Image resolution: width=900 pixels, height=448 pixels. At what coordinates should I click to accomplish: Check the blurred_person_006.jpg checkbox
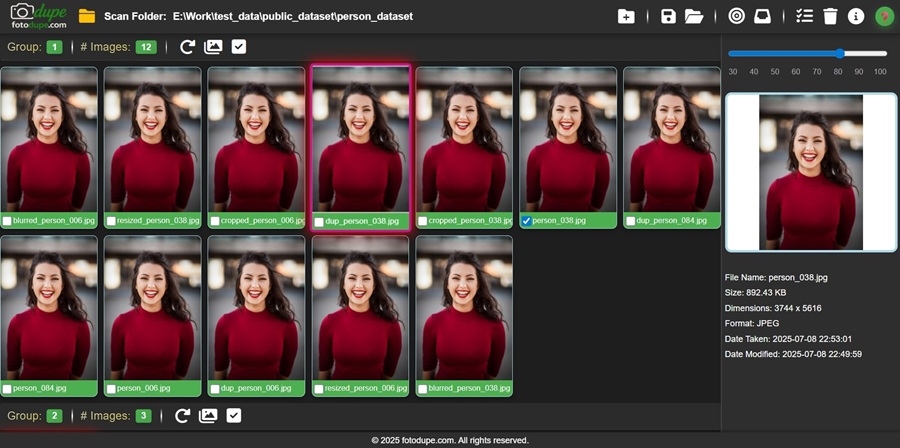7,221
